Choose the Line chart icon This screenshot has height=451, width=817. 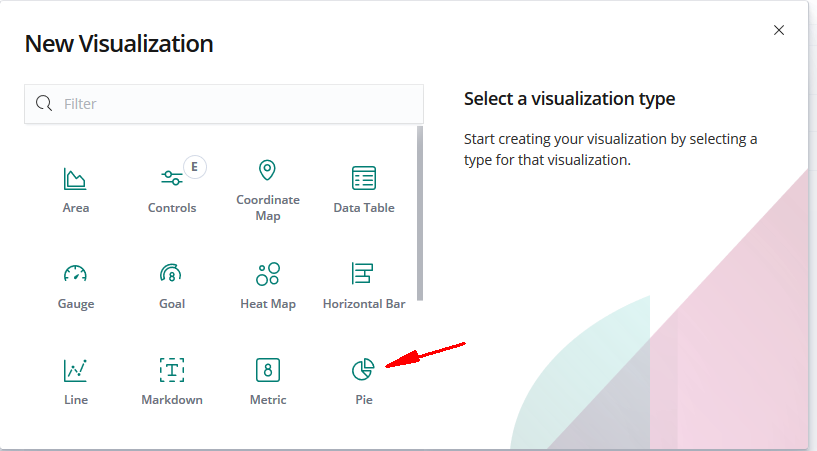click(75, 370)
